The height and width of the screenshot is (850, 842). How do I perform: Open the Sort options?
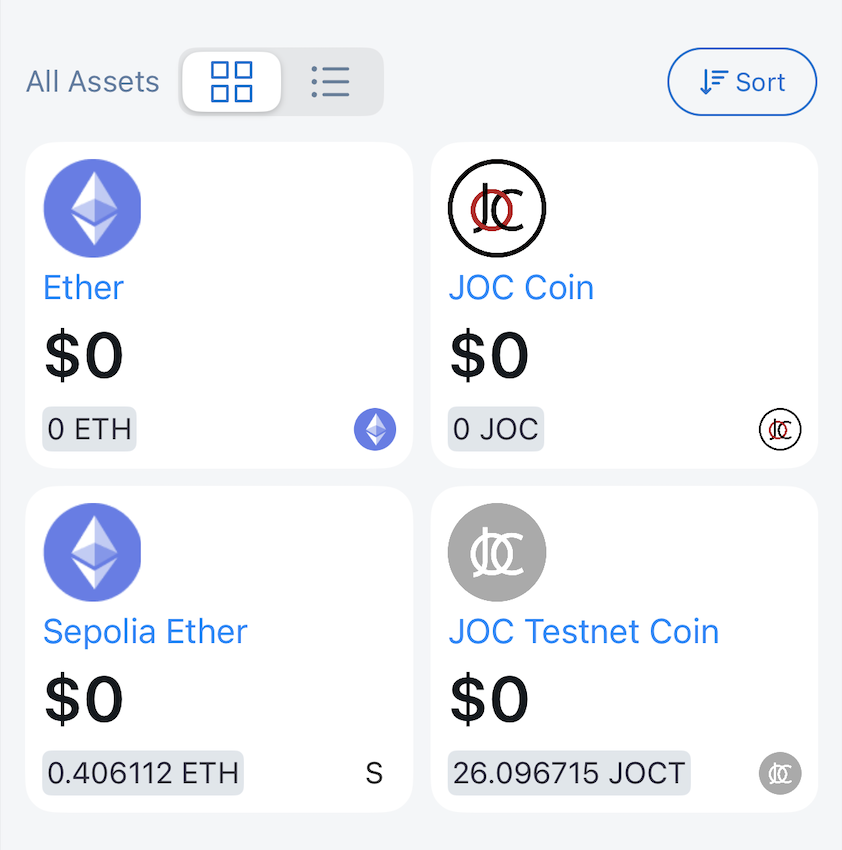[x=742, y=82]
